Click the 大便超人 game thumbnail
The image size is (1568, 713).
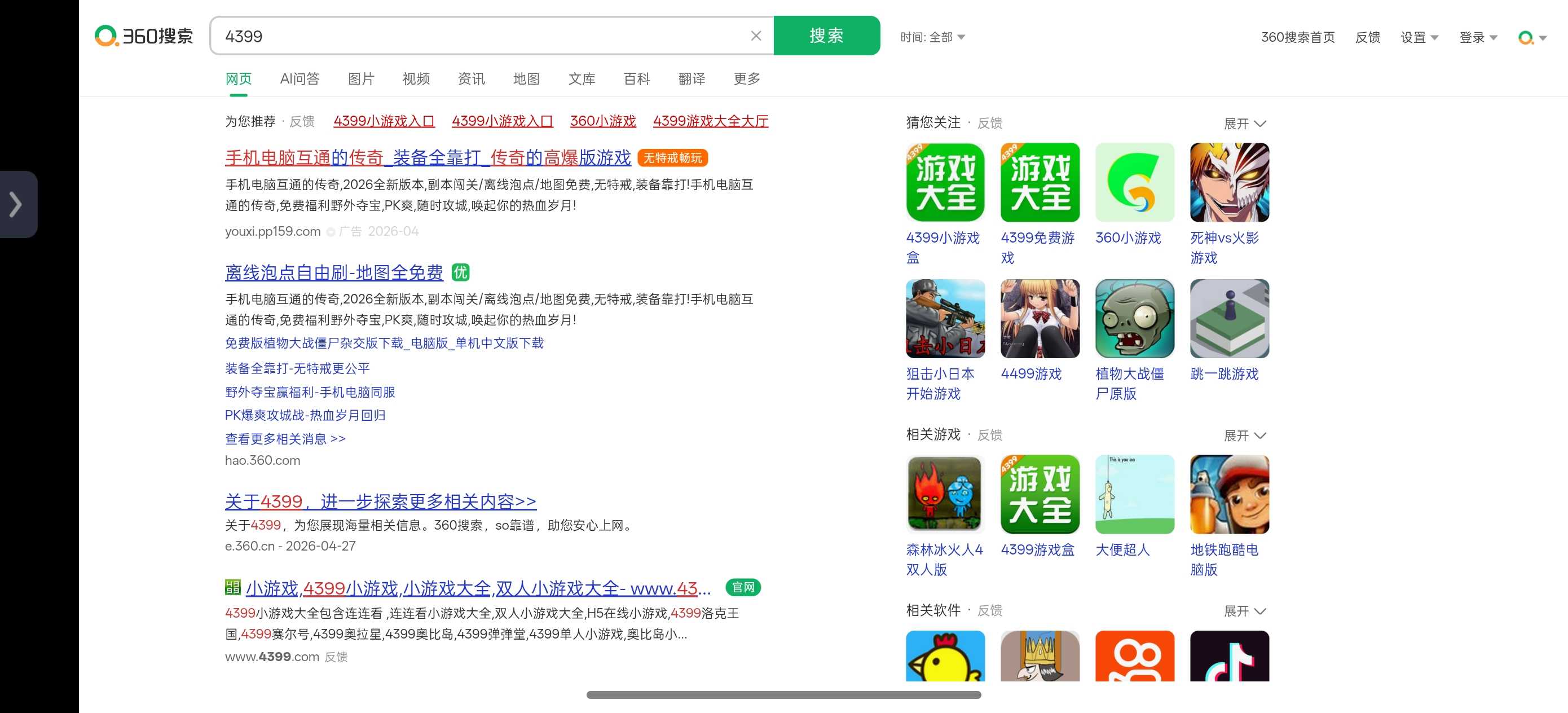(x=1134, y=494)
